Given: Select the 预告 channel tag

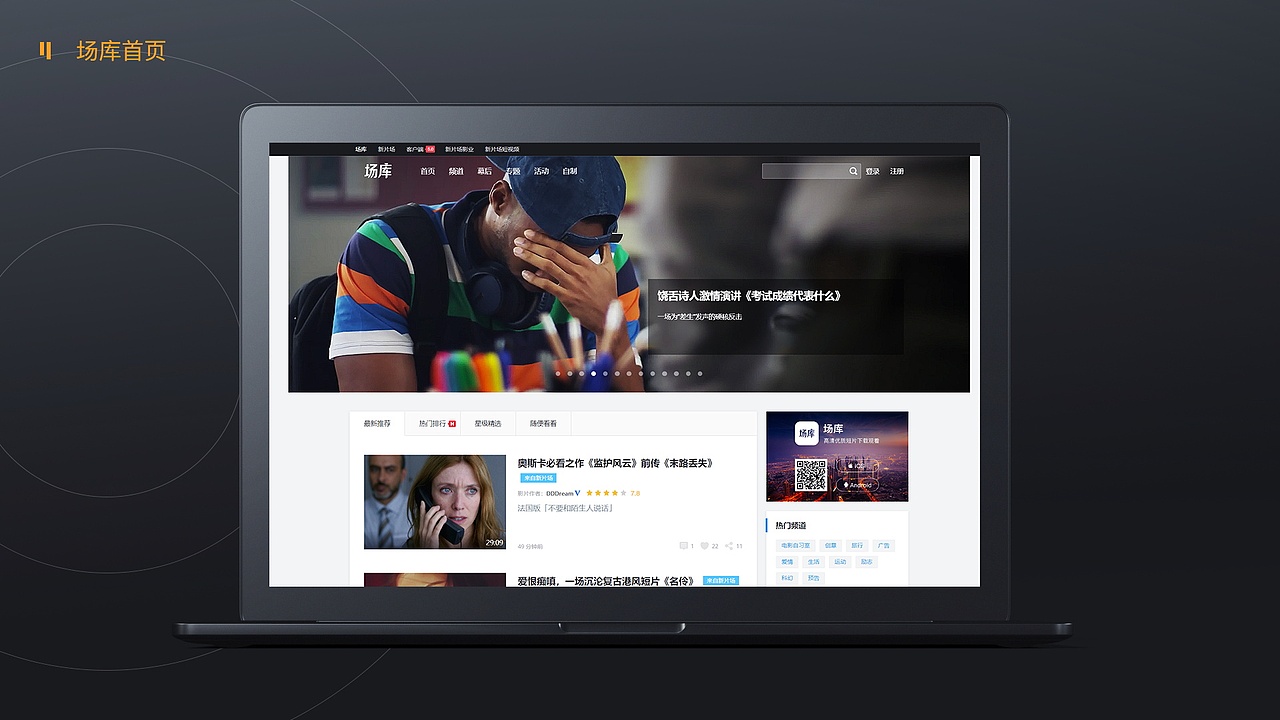Looking at the screenshot, I should (814, 578).
